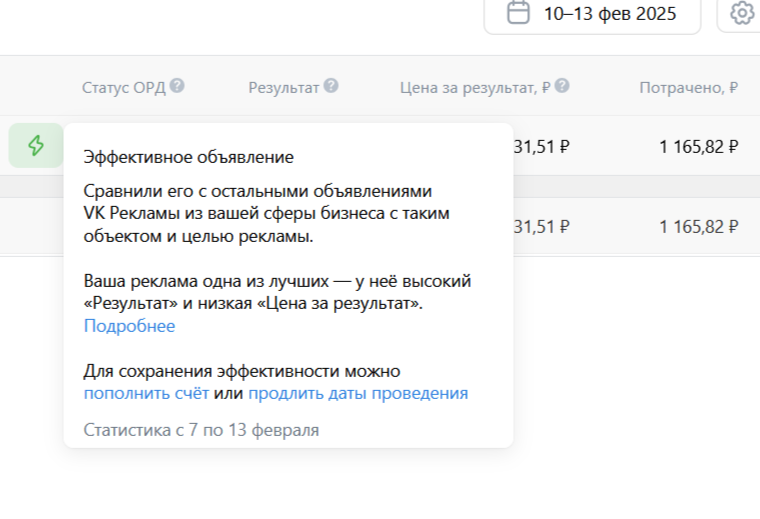Click the продлить даты проведения link

(x=358, y=393)
